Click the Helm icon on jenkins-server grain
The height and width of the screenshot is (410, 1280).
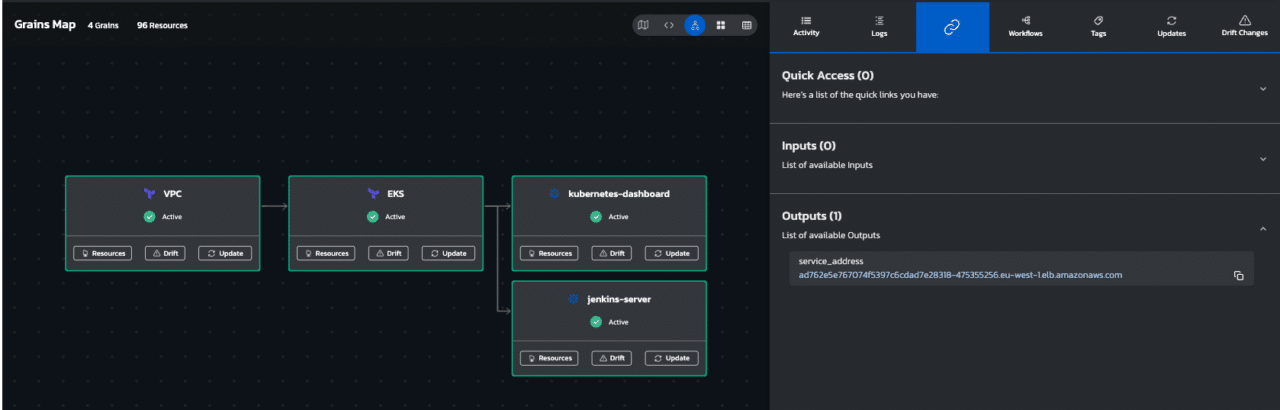[x=574, y=299]
